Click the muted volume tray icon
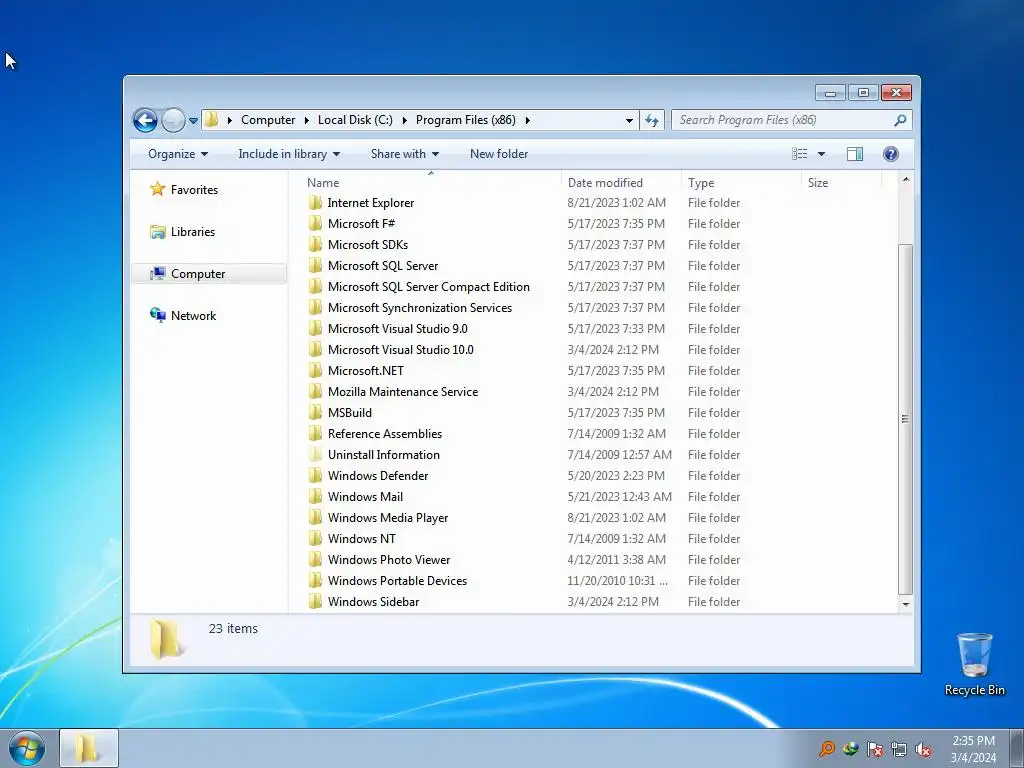Viewport: 1024px width, 768px height. coord(923,749)
